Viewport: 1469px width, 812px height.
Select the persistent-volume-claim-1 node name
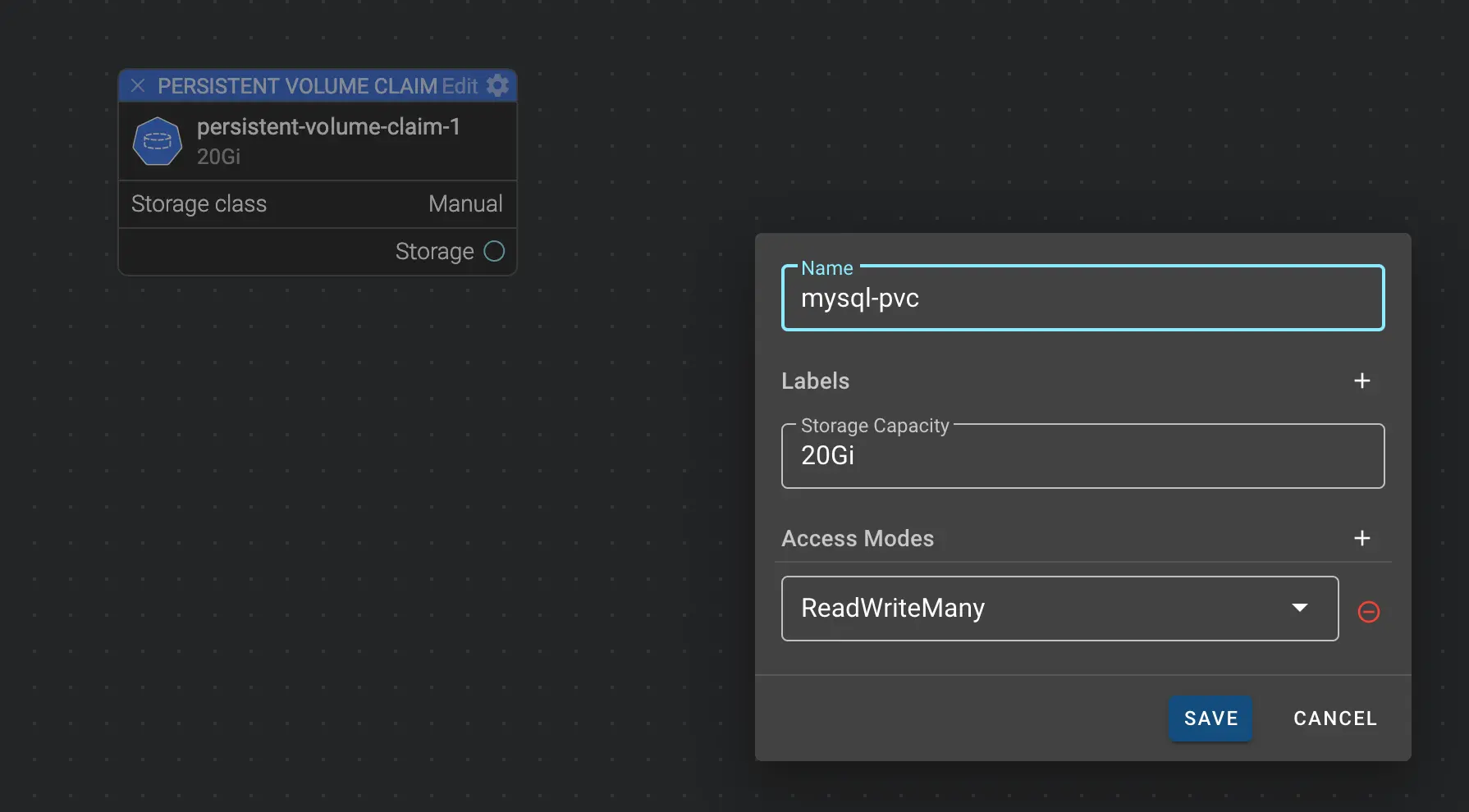coord(328,126)
